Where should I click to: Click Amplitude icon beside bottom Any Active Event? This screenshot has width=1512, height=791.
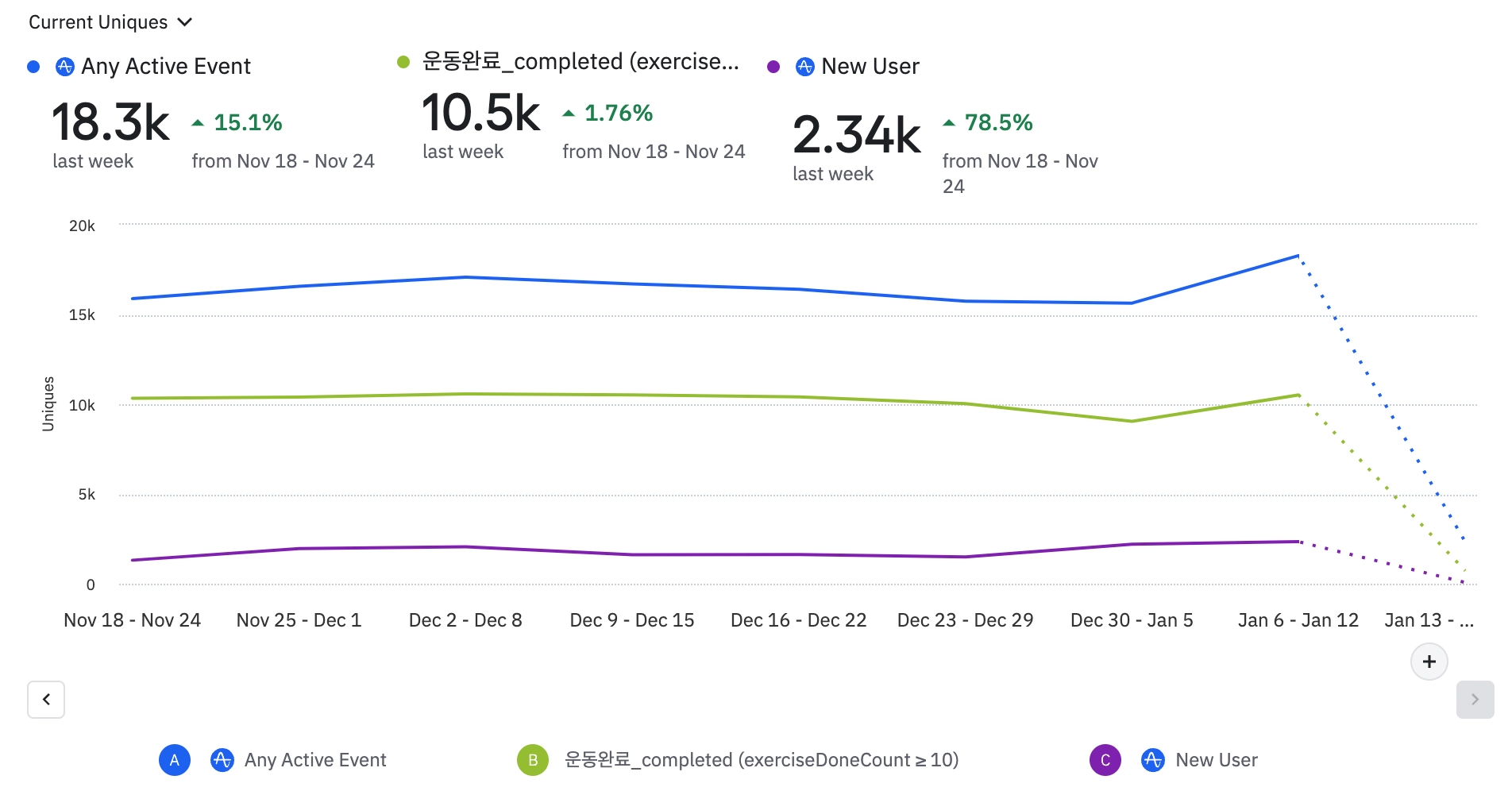[x=222, y=760]
